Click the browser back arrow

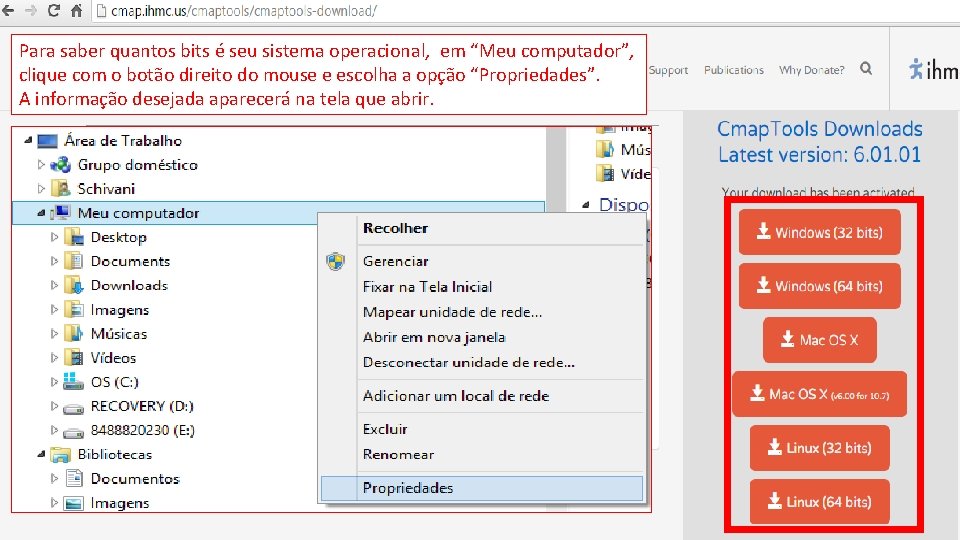click(8, 10)
